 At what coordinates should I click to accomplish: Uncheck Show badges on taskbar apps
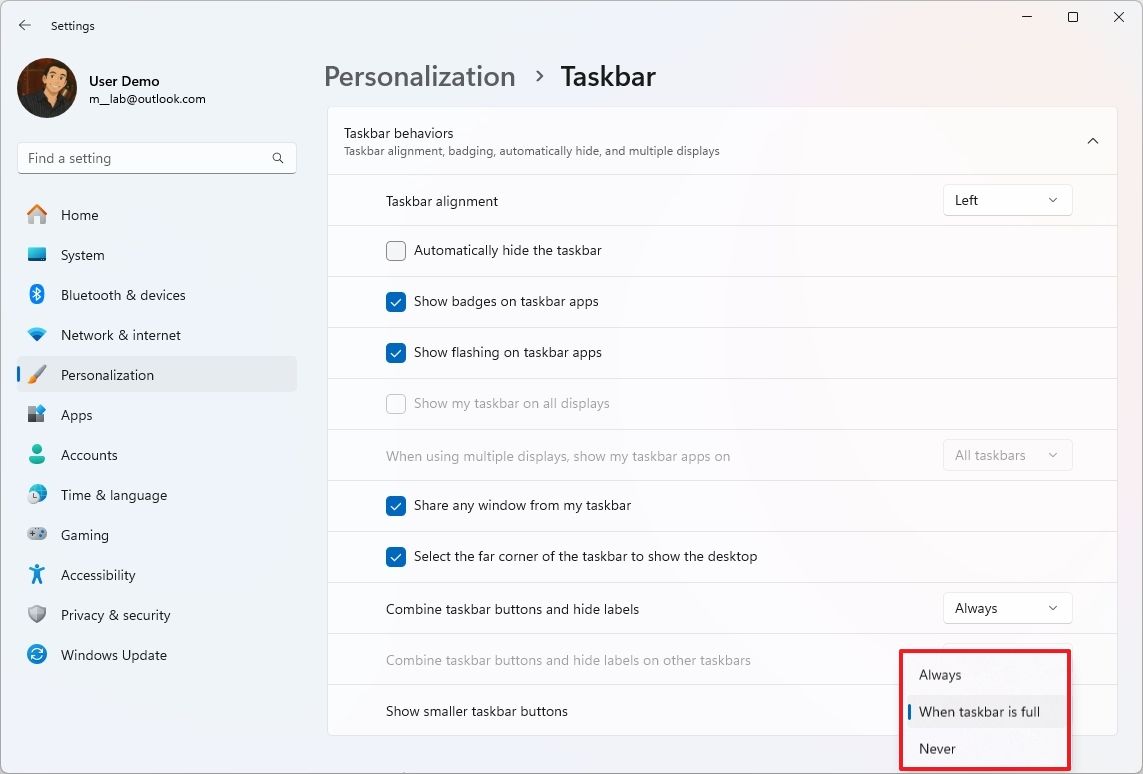[396, 302]
